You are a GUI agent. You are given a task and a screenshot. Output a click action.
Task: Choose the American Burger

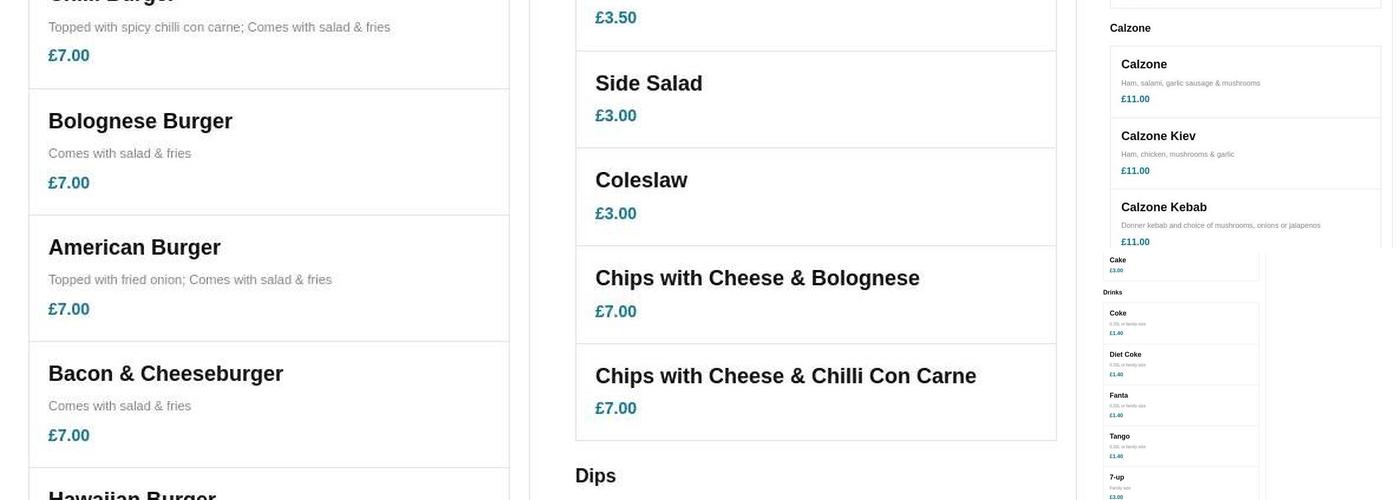coord(134,248)
